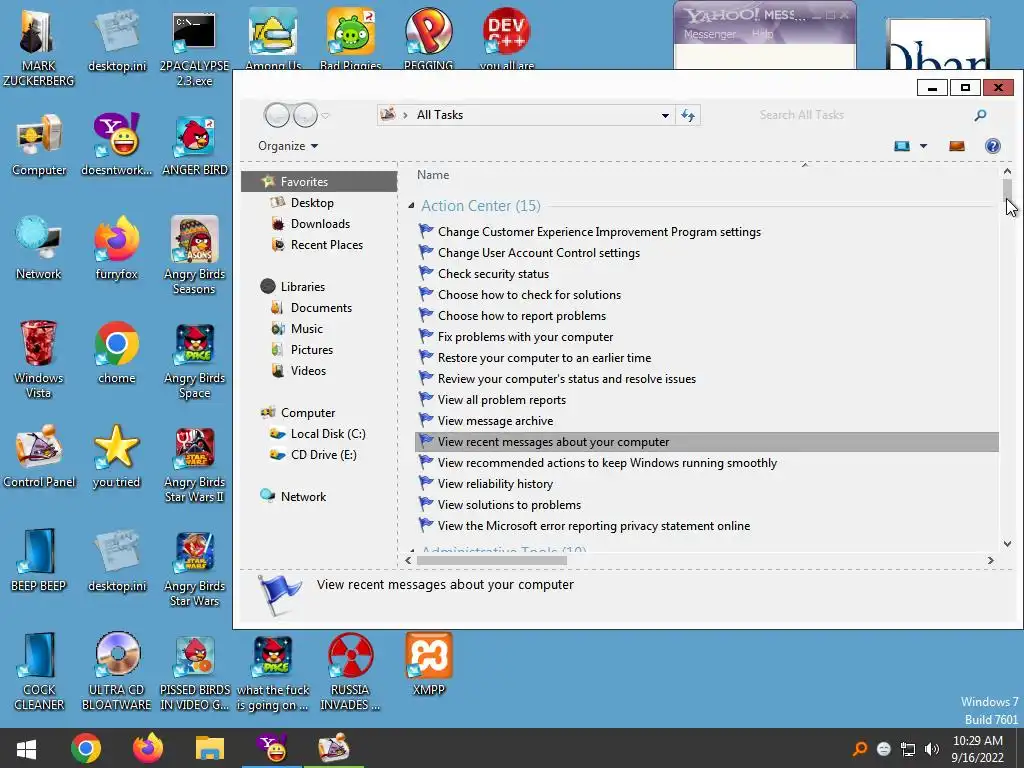This screenshot has width=1024, height=768.
Task: Open View reliability history task
Action: pyautogui.click(x=495, y=484)
